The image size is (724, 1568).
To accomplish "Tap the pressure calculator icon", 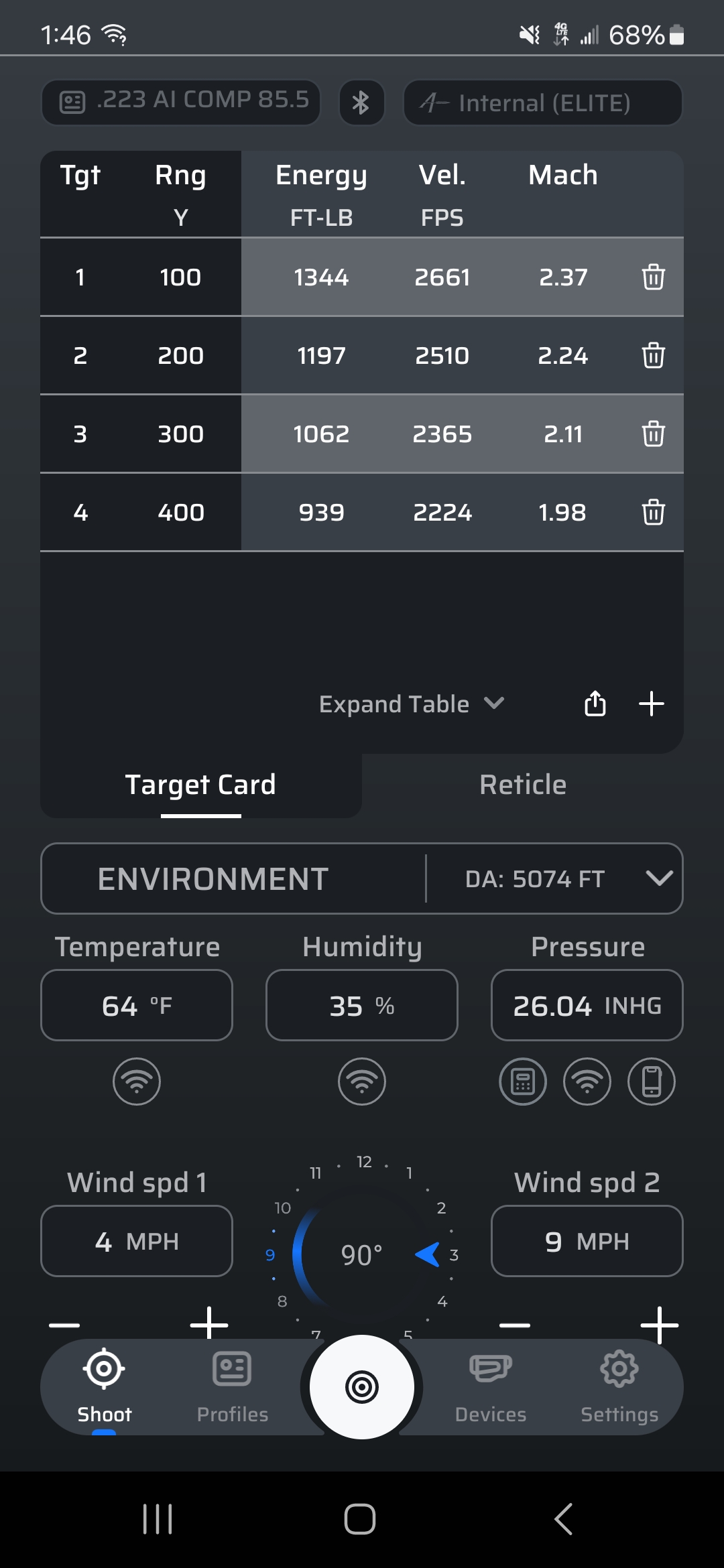I will [x=523, y=1082].
